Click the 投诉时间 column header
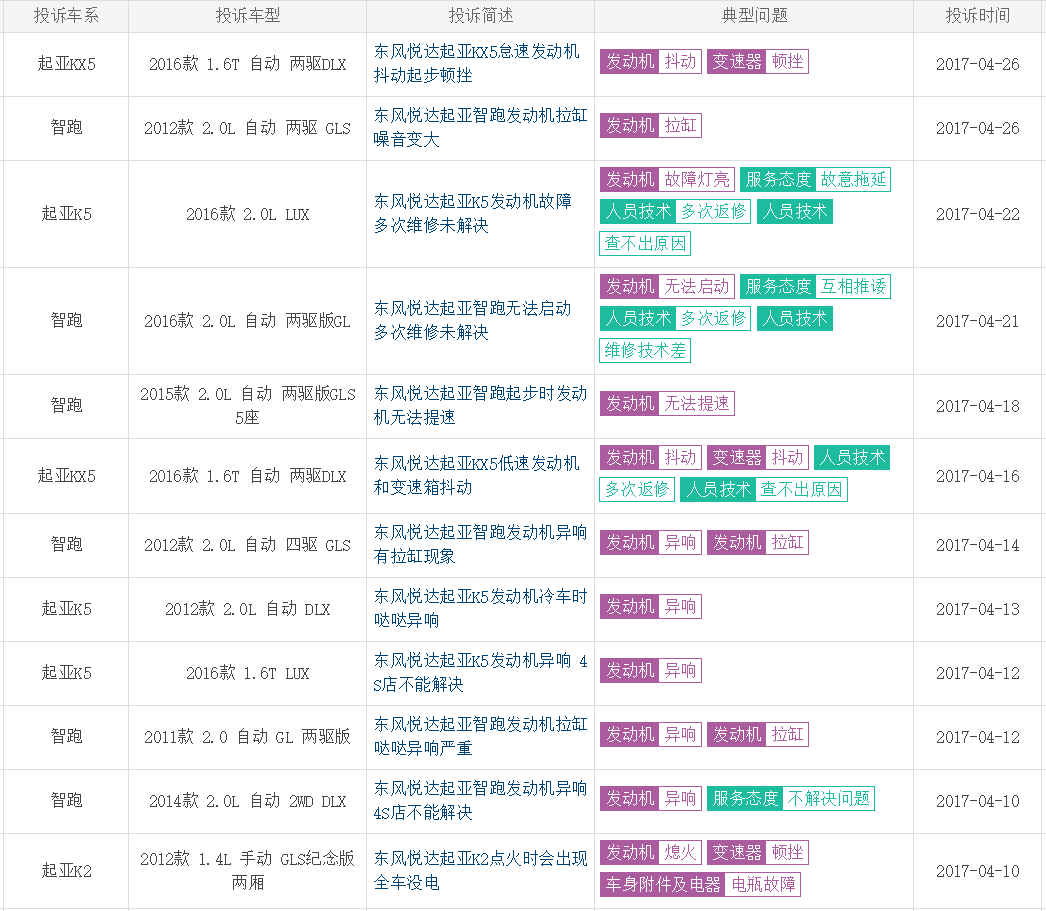The width and height of the screenshot is (1046, 911). [978, 15]
